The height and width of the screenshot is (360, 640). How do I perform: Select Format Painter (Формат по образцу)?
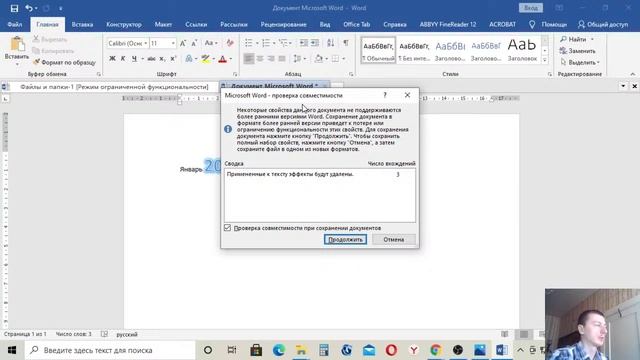point(64,62)
